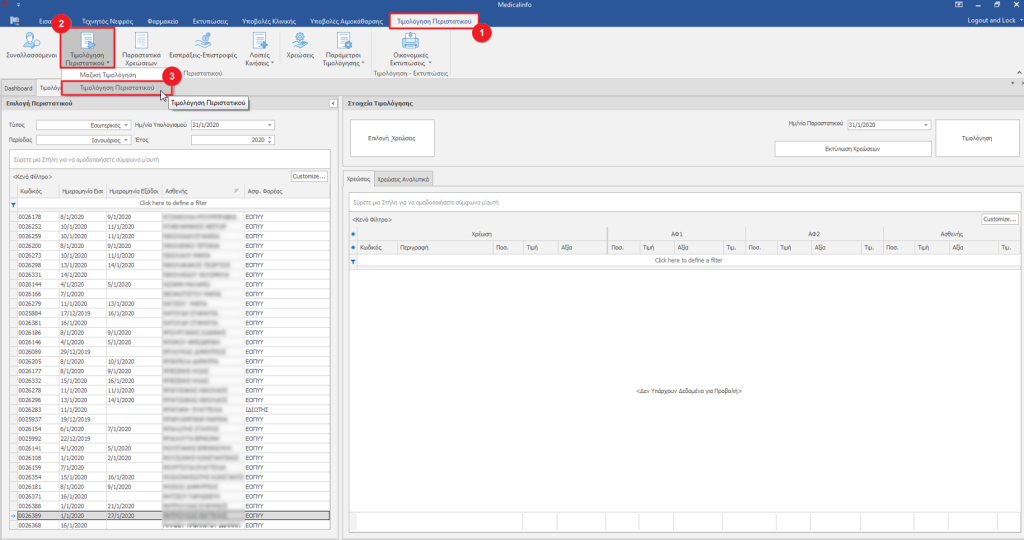Screen dimensions: 1024x540
Task: Open the Ημ/νία Υπολογισμού date dropdown
Action: 270,126
